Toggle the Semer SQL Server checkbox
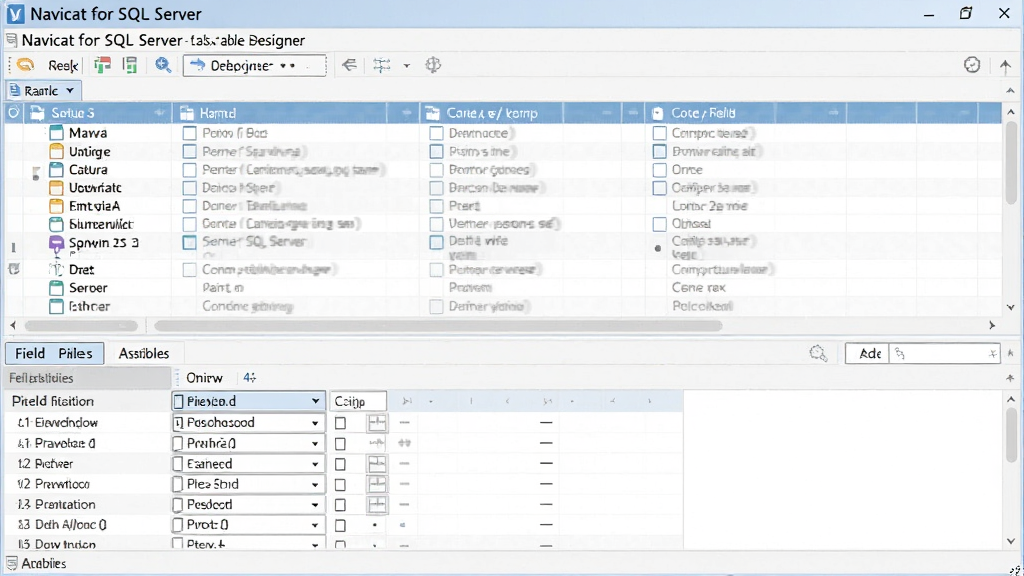The image size is (1024, 576). [189, 242]
